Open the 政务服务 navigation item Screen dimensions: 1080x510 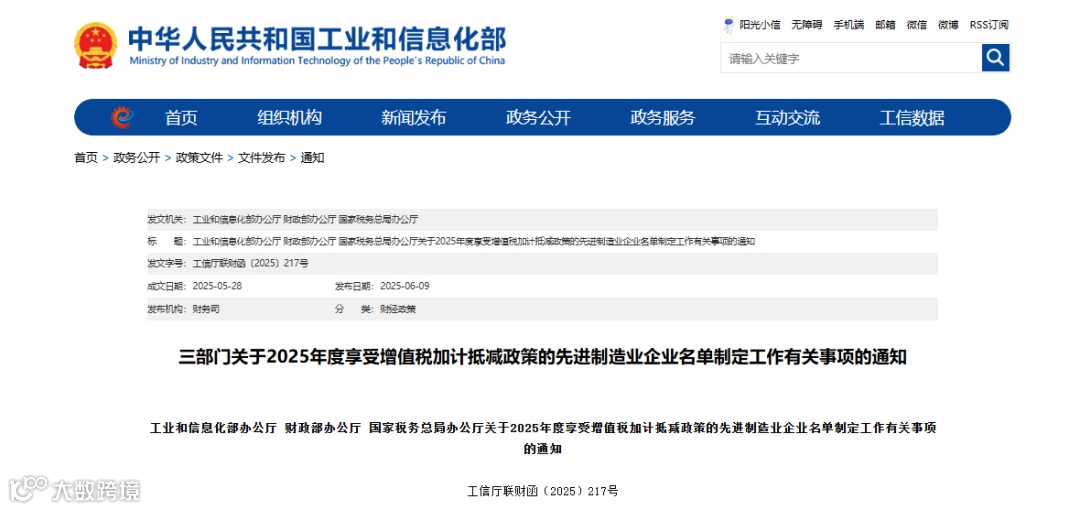click(x=663, y=118)
